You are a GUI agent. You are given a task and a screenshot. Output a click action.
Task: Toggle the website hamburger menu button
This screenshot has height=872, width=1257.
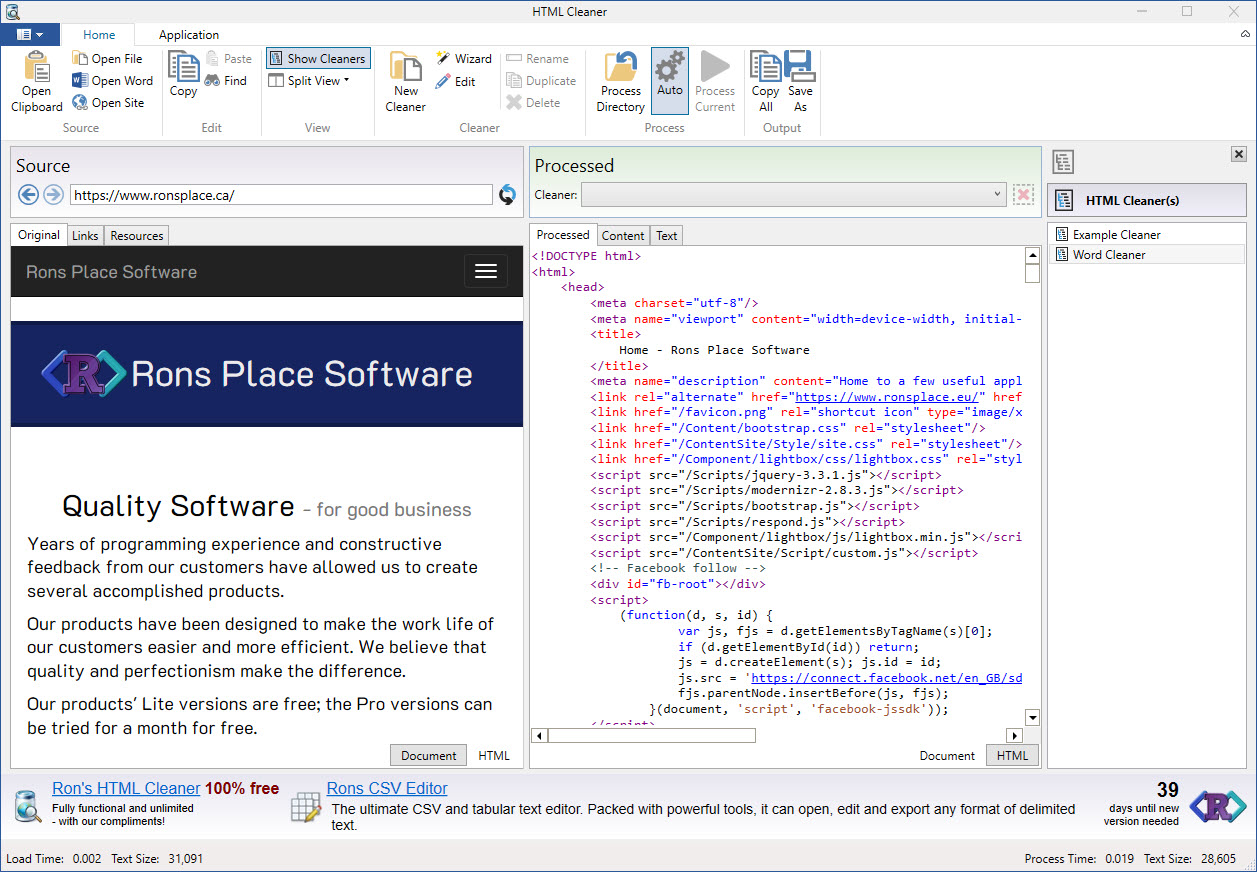click(486, 271)
